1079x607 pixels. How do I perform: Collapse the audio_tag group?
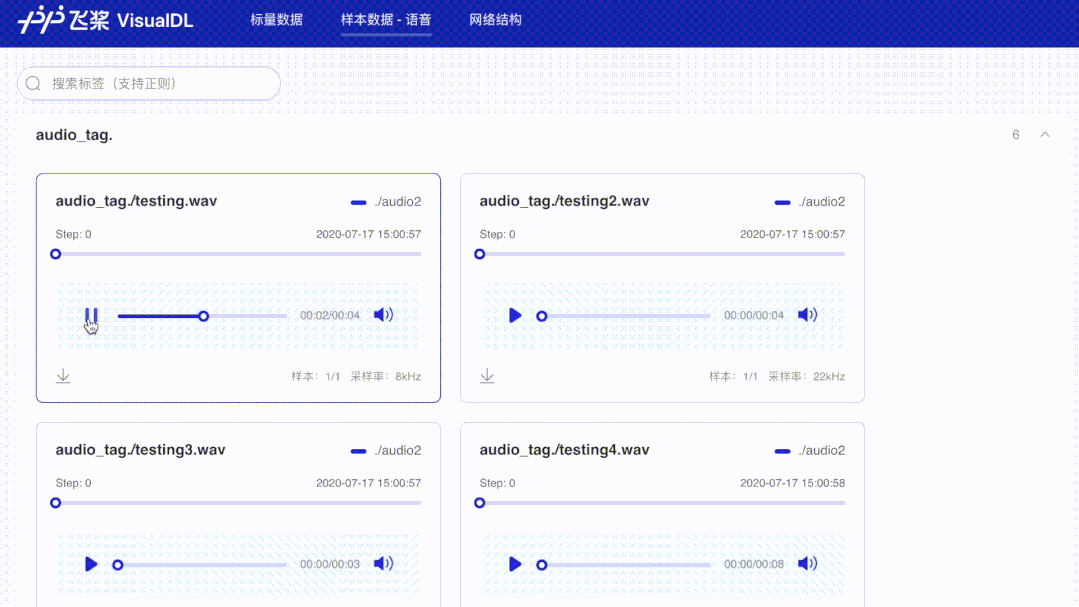pos(1045,134)
